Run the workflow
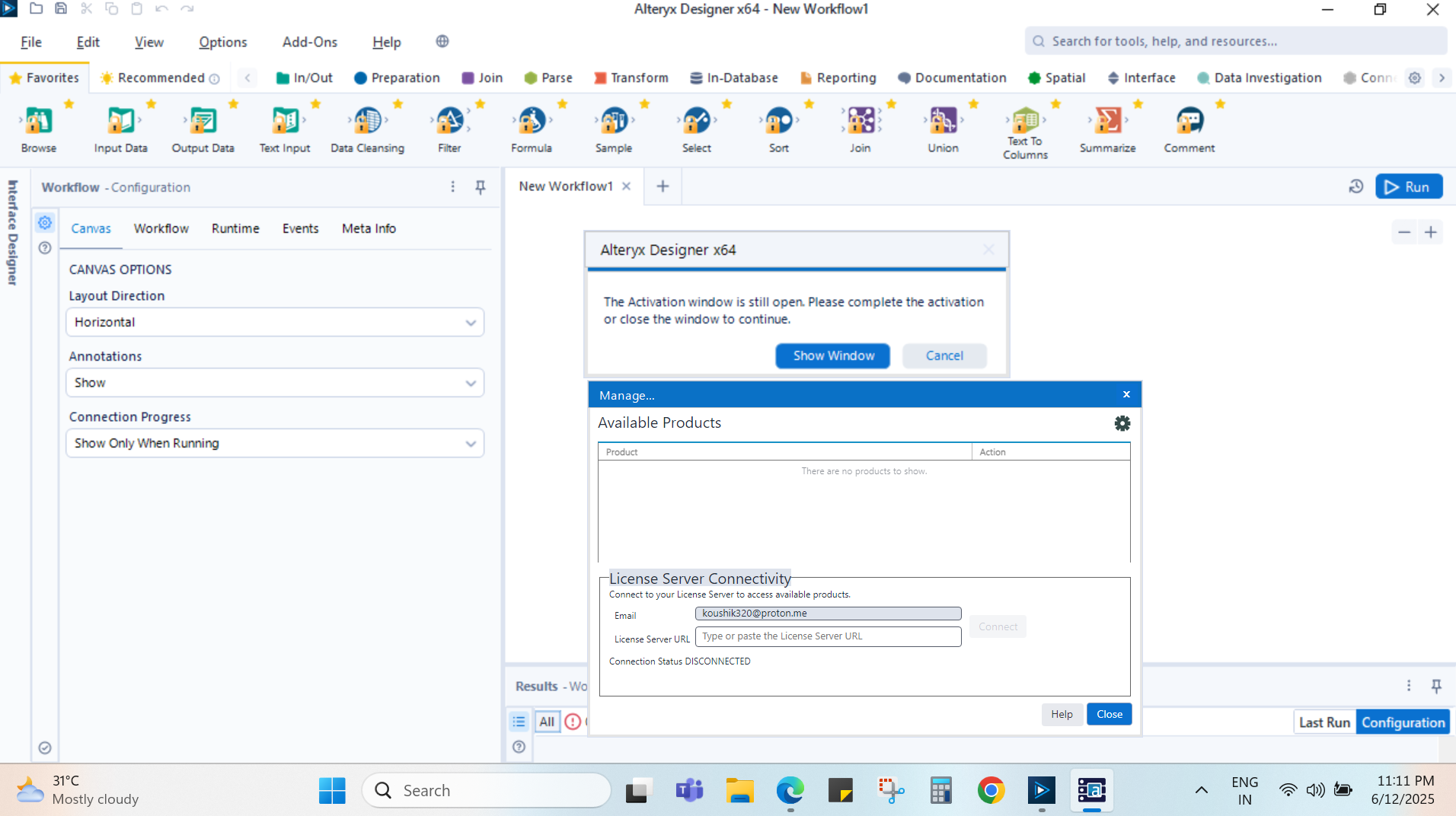The height and width of the screenshot is (816, 1456). pos(1409,186)
